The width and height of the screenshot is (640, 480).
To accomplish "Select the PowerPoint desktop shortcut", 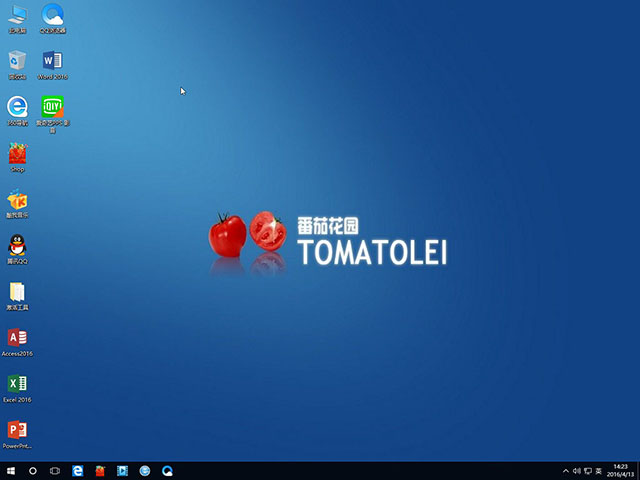I will click(x=17, y=434).
